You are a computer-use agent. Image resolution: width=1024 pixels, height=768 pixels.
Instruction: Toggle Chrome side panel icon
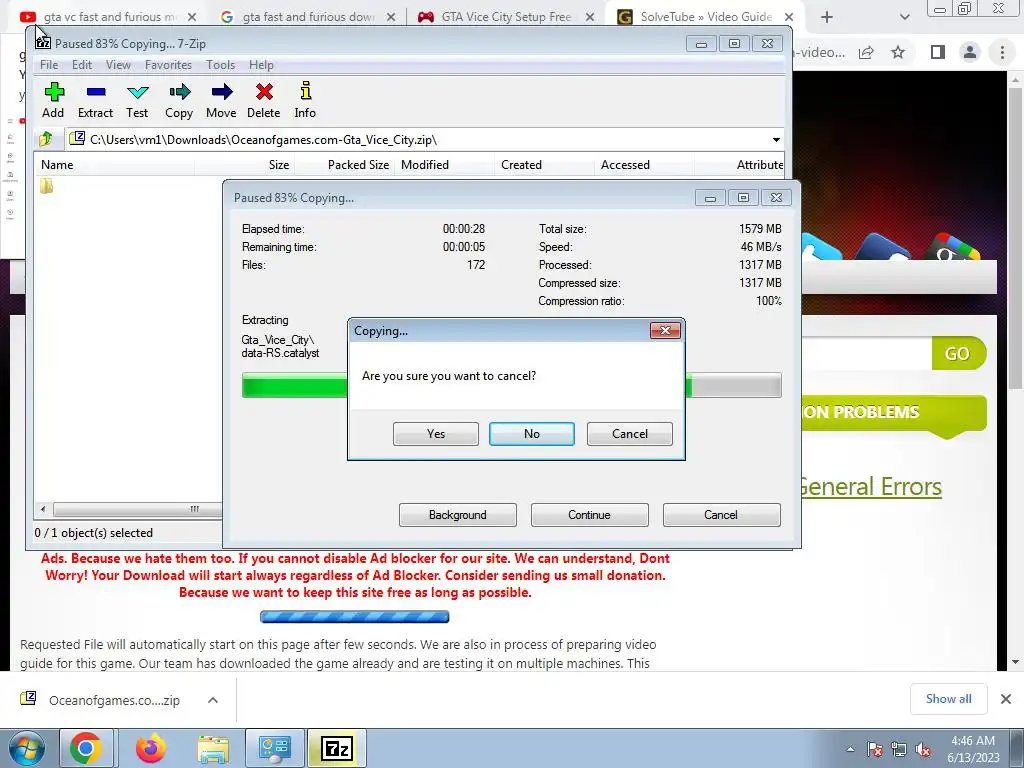click(x=938, y=52)
